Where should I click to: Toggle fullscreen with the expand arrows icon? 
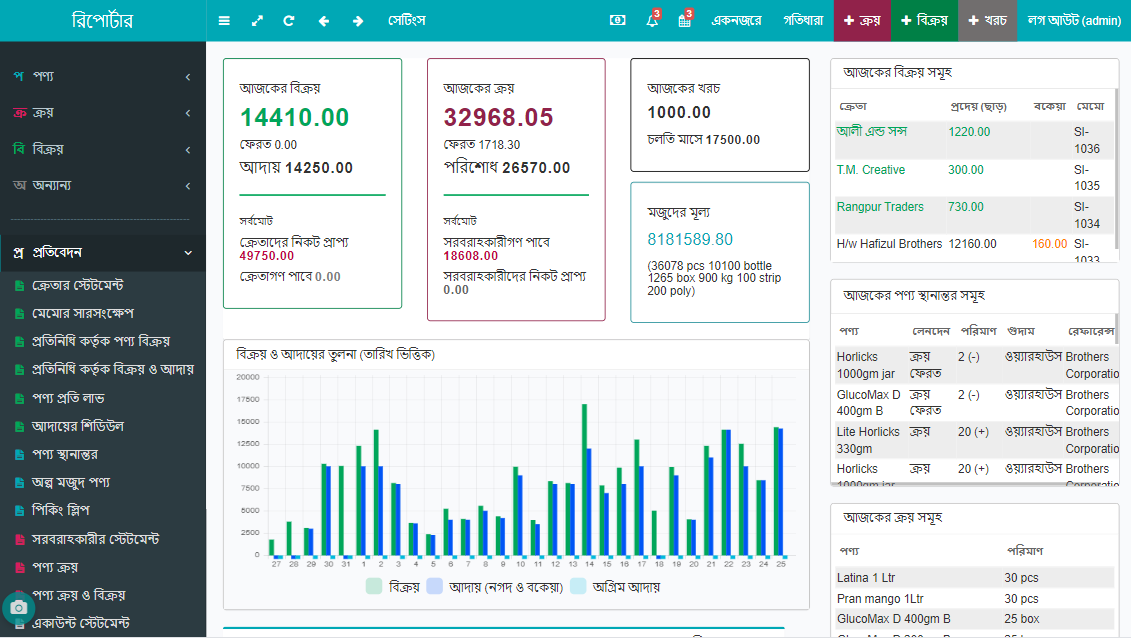(257, 21)
